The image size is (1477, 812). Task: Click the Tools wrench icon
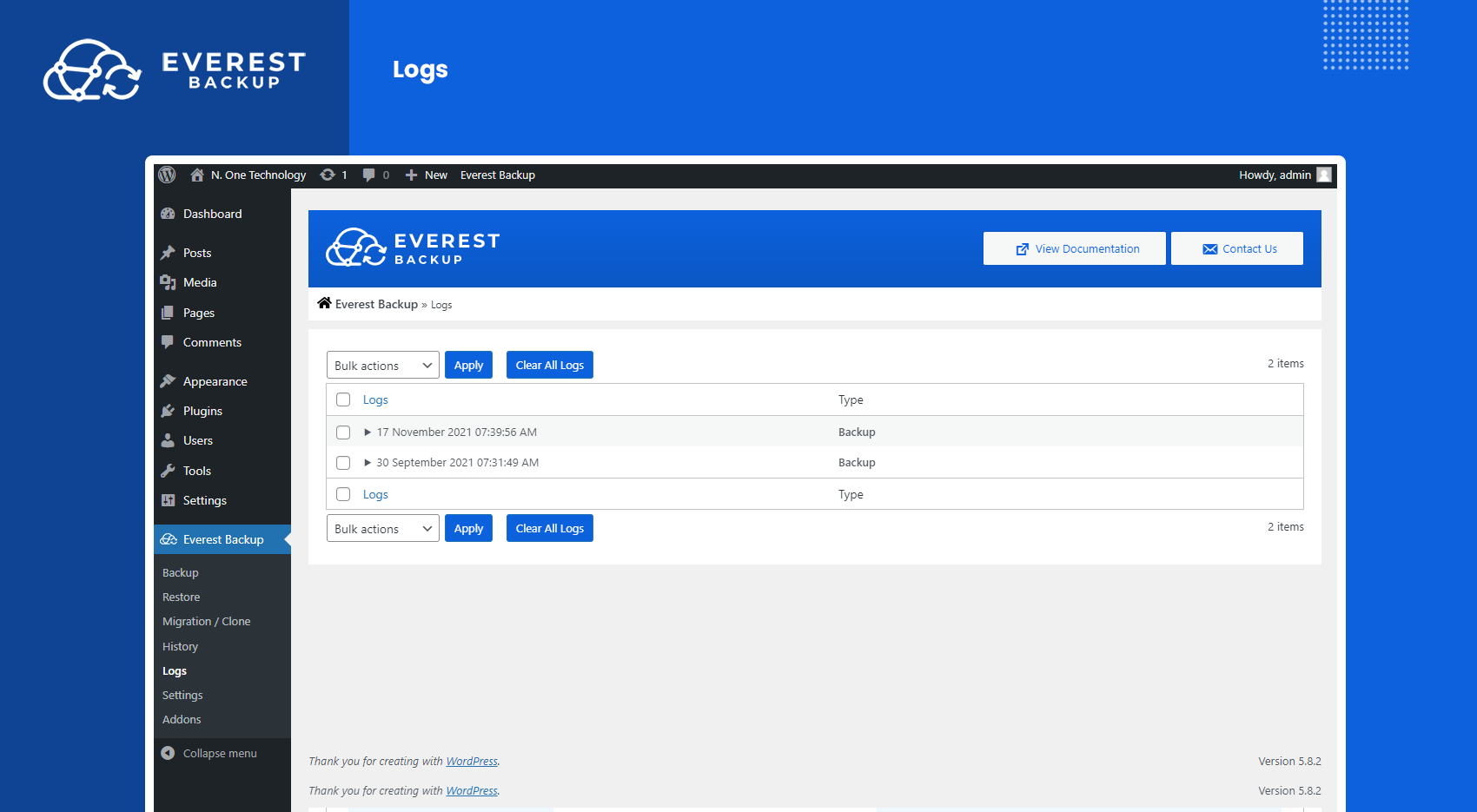[x=168, y=471]
